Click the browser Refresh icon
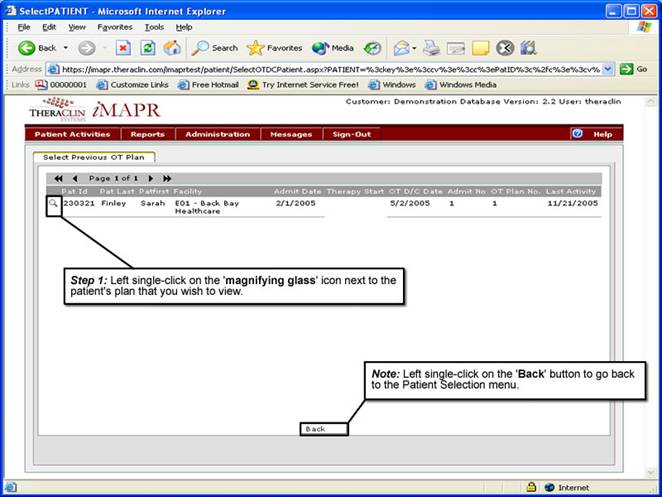This screenshot has width=662, height=497. pos(148,47)
